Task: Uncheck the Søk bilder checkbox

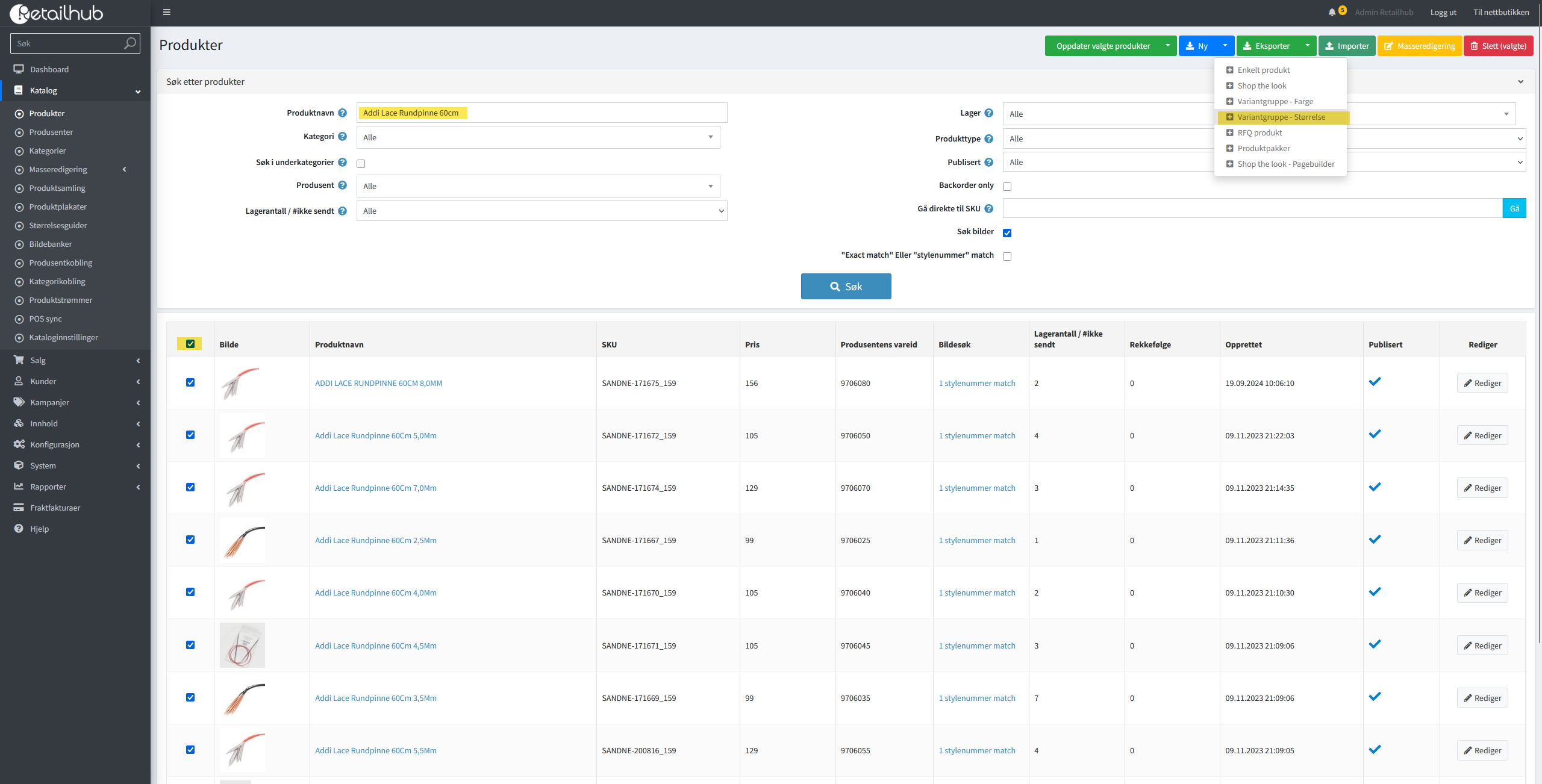Action: coord(1007,233)
